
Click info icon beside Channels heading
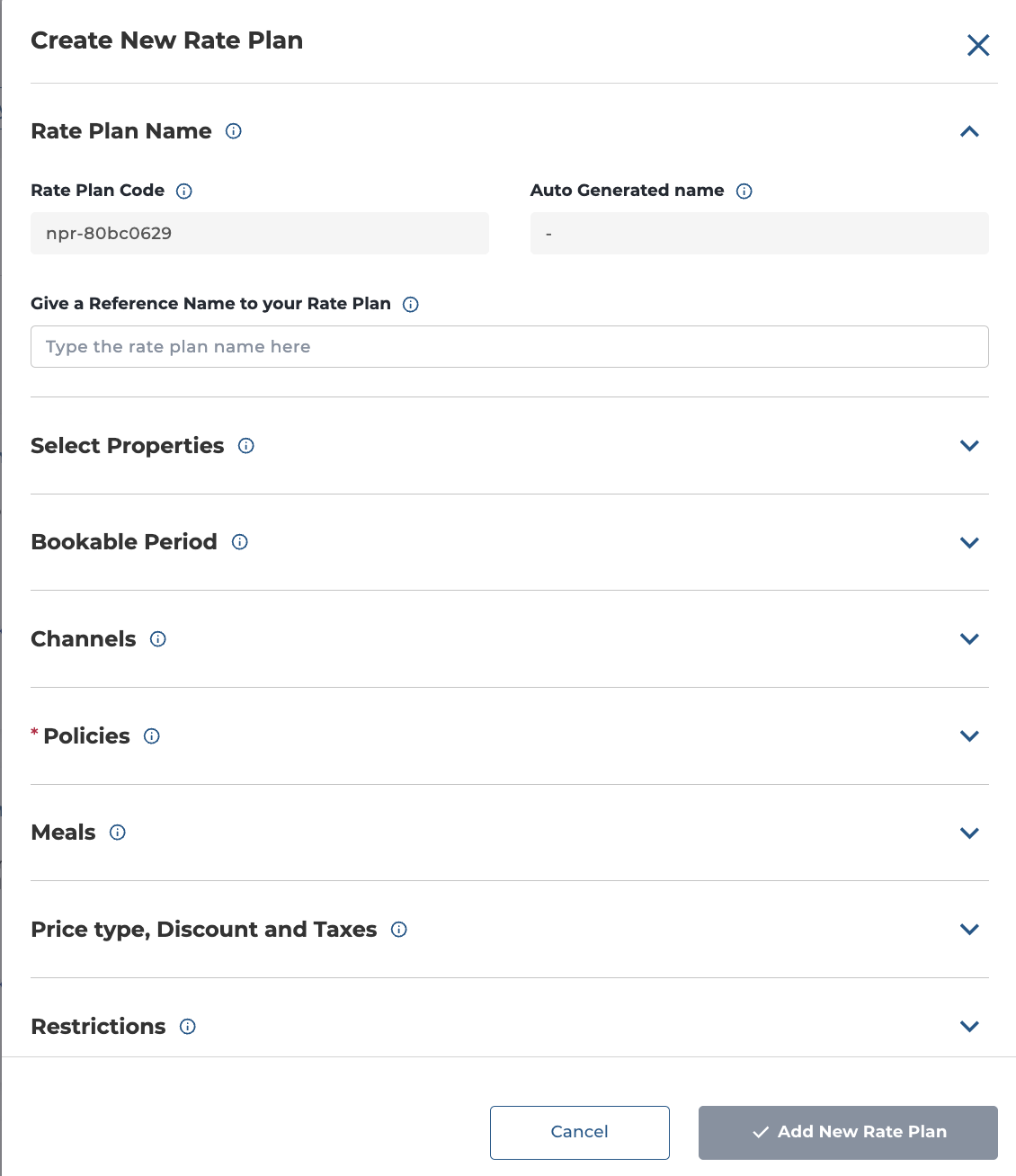pyautogui.click(x=158, y=639)
